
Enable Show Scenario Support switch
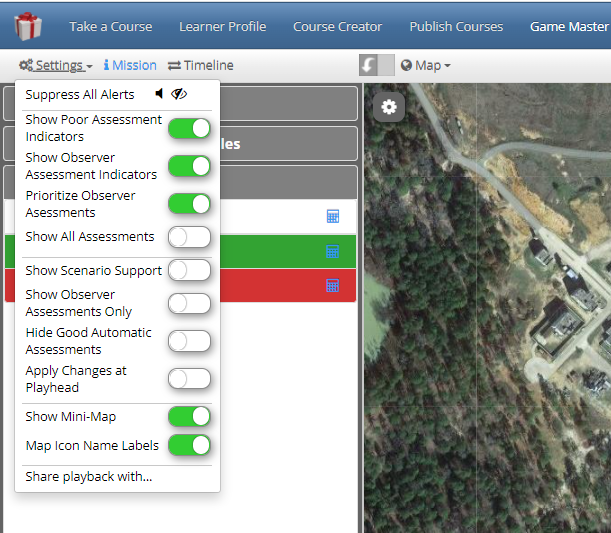click(x=189, y=270)
